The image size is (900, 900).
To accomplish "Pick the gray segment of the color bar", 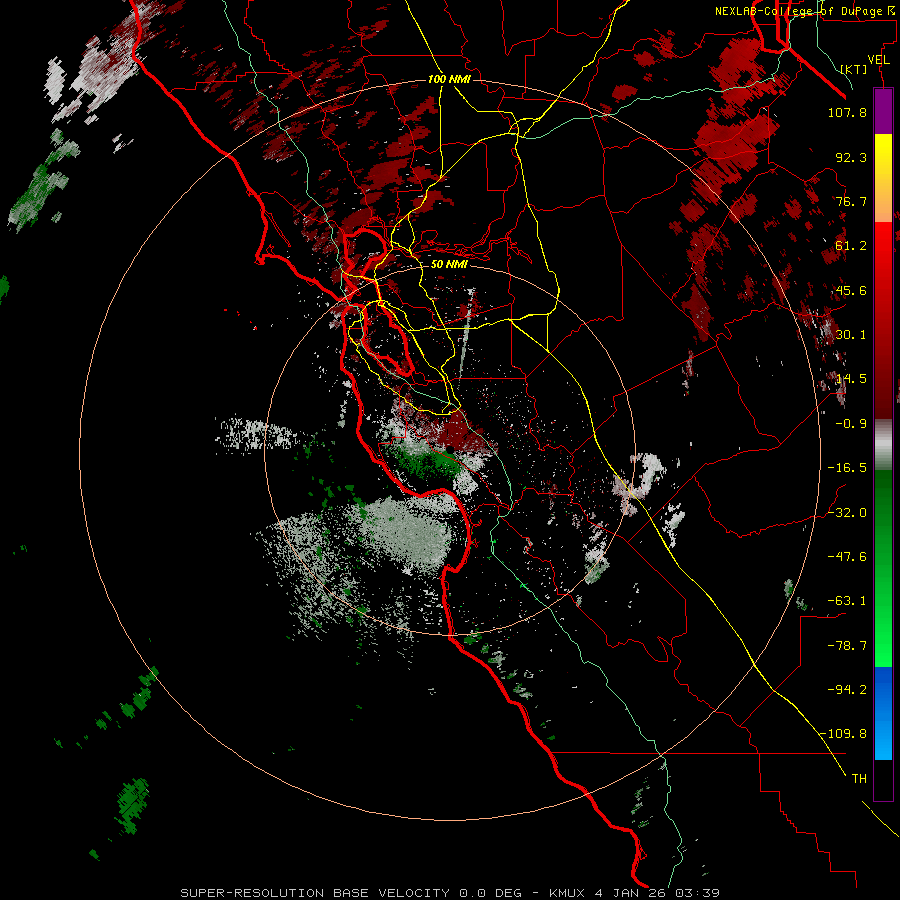I will pyautogui.click(x=883, y=445).
